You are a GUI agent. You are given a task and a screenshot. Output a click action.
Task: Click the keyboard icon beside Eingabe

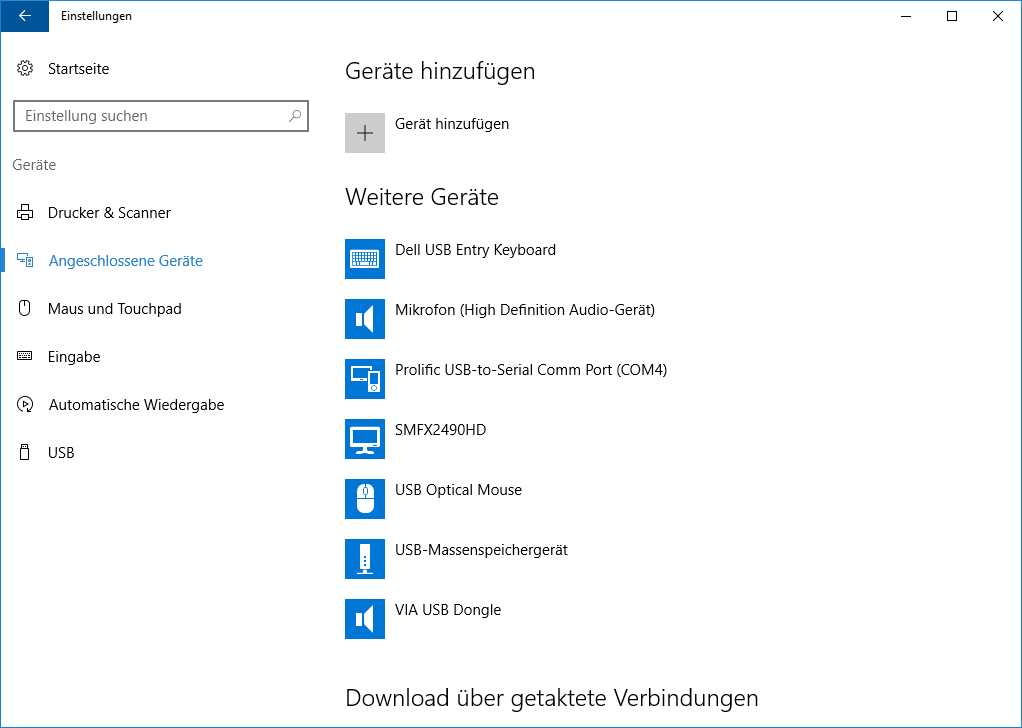coord(25,356)
